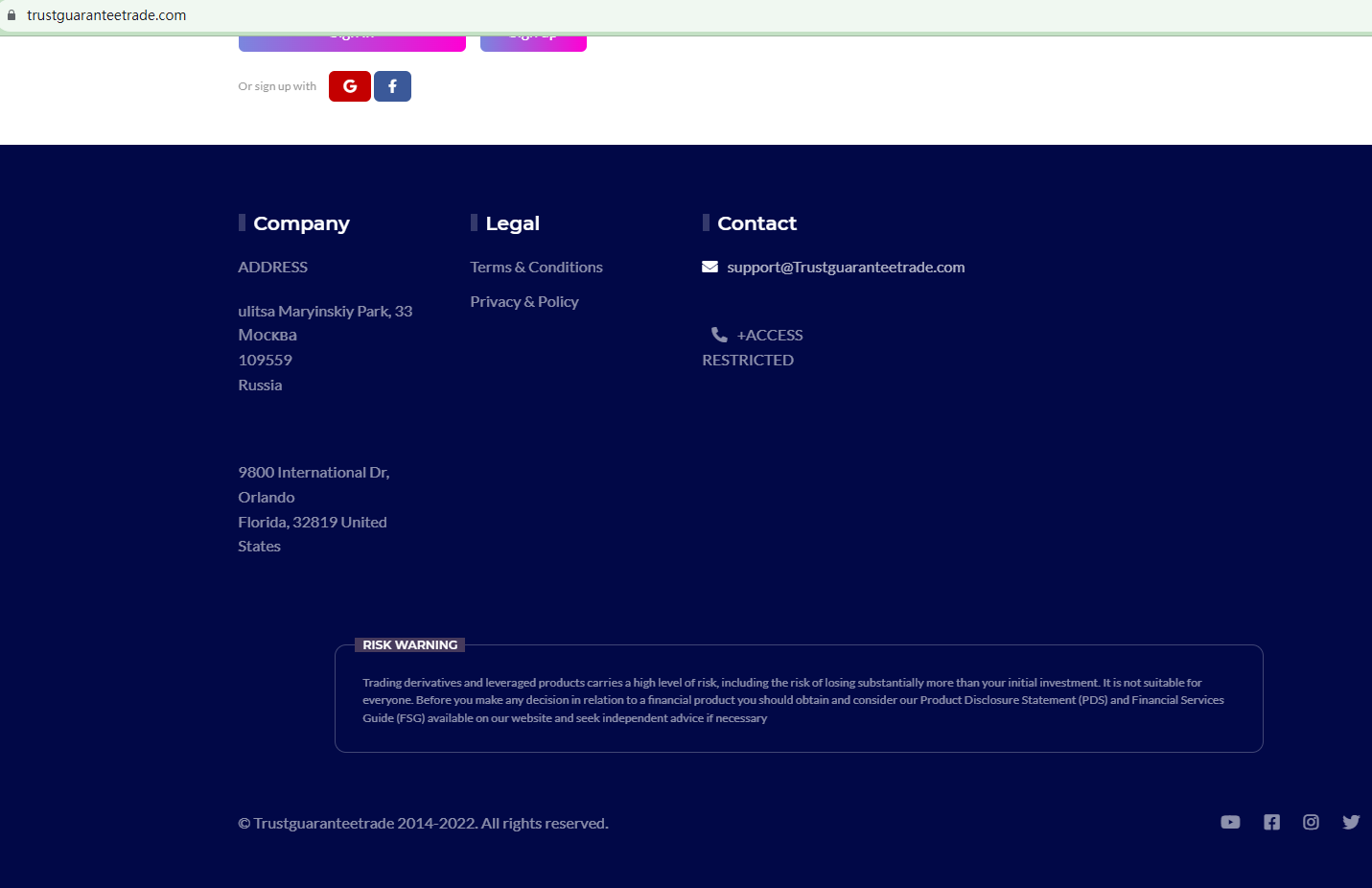The image size is (1372, 888).
Task: Sign up with the Google button
Action: (349, 86)
